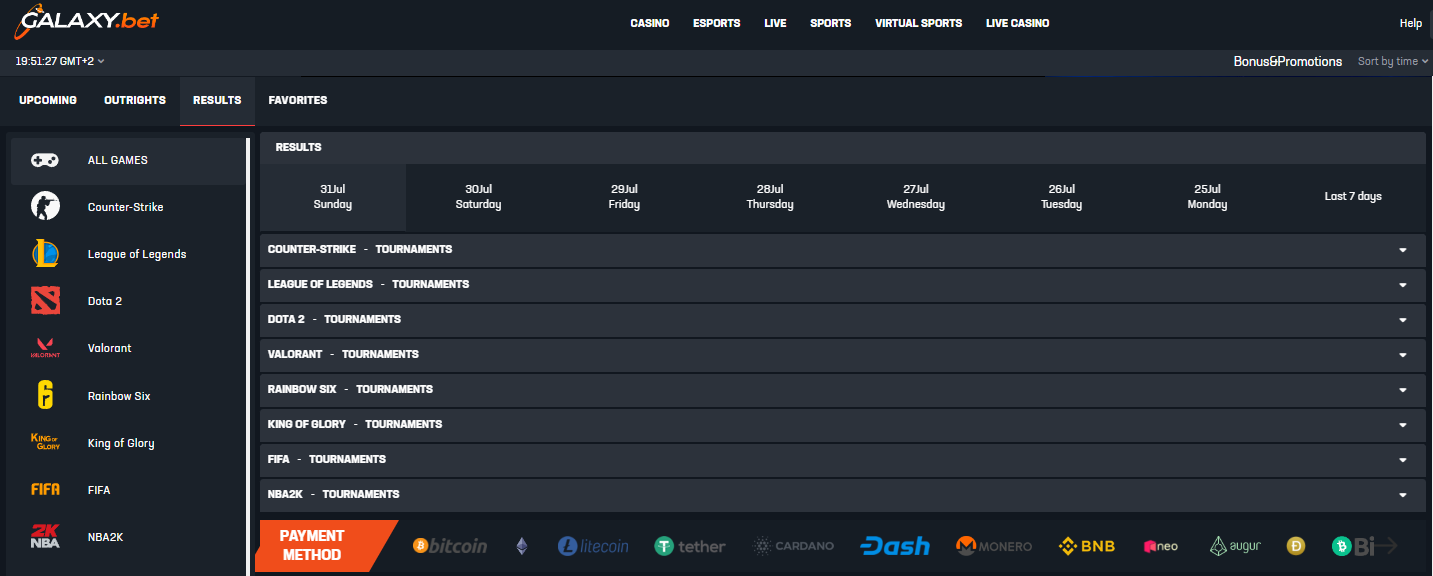1433x576 pixels.
Task: Switch to the Outrights tab
Action: [x=135, y=100]
